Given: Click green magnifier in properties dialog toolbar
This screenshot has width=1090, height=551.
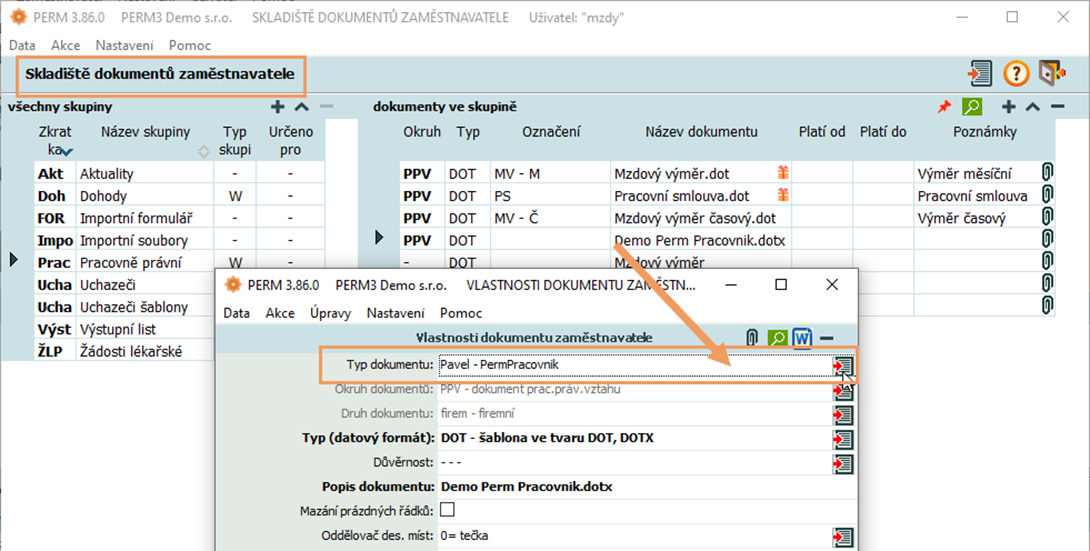Looking at the screenshot, I should coord(777,338).
